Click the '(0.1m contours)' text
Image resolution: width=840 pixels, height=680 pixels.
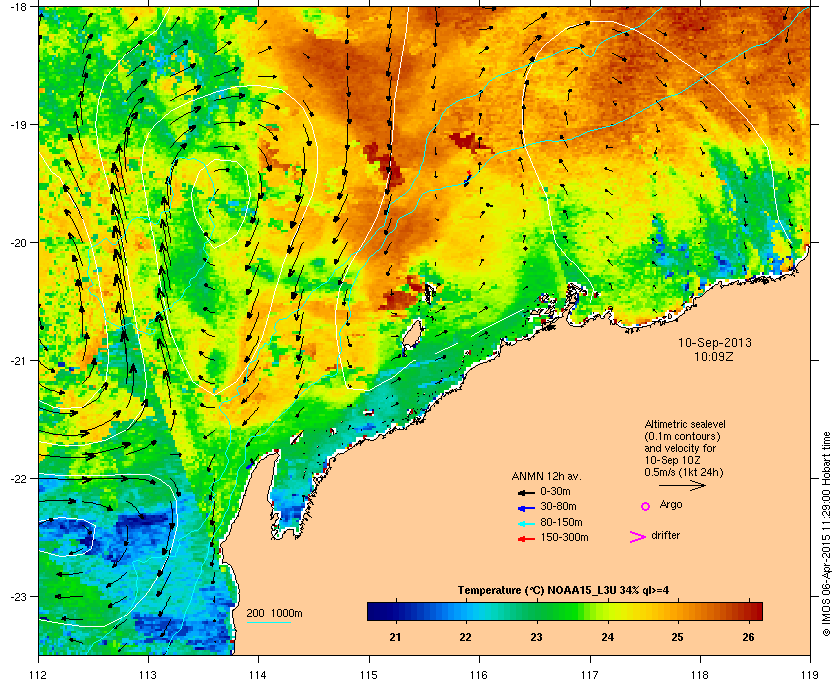[682, 436]
